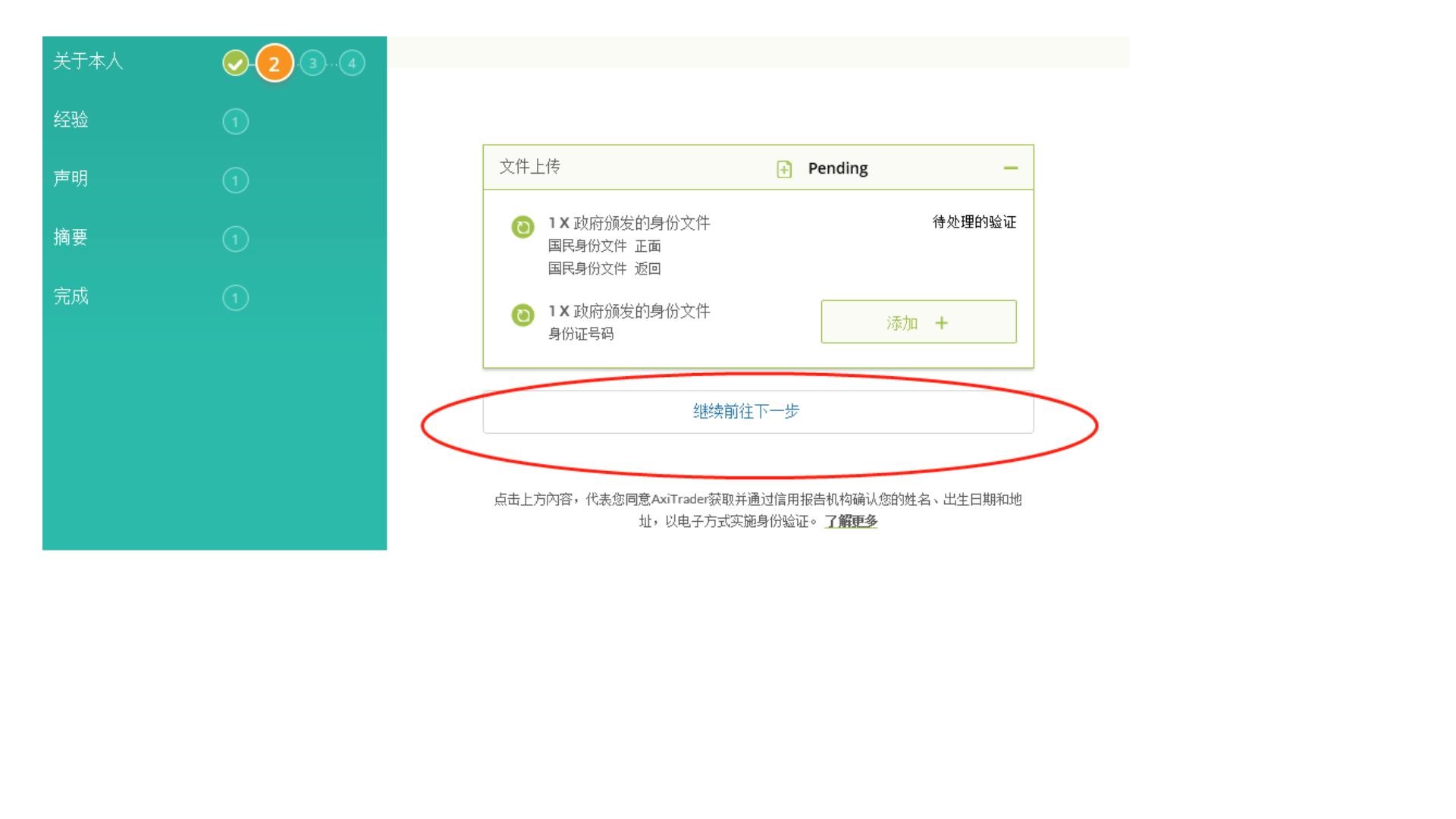Click the green checkmark step icon
The width and height of the screenshot is (1456, 819).
tap(235, 63)
